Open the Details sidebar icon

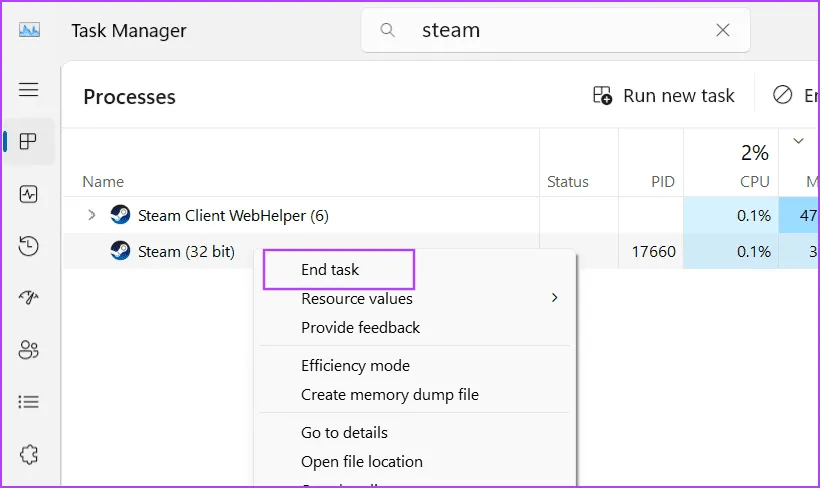(x=29, y=402)
